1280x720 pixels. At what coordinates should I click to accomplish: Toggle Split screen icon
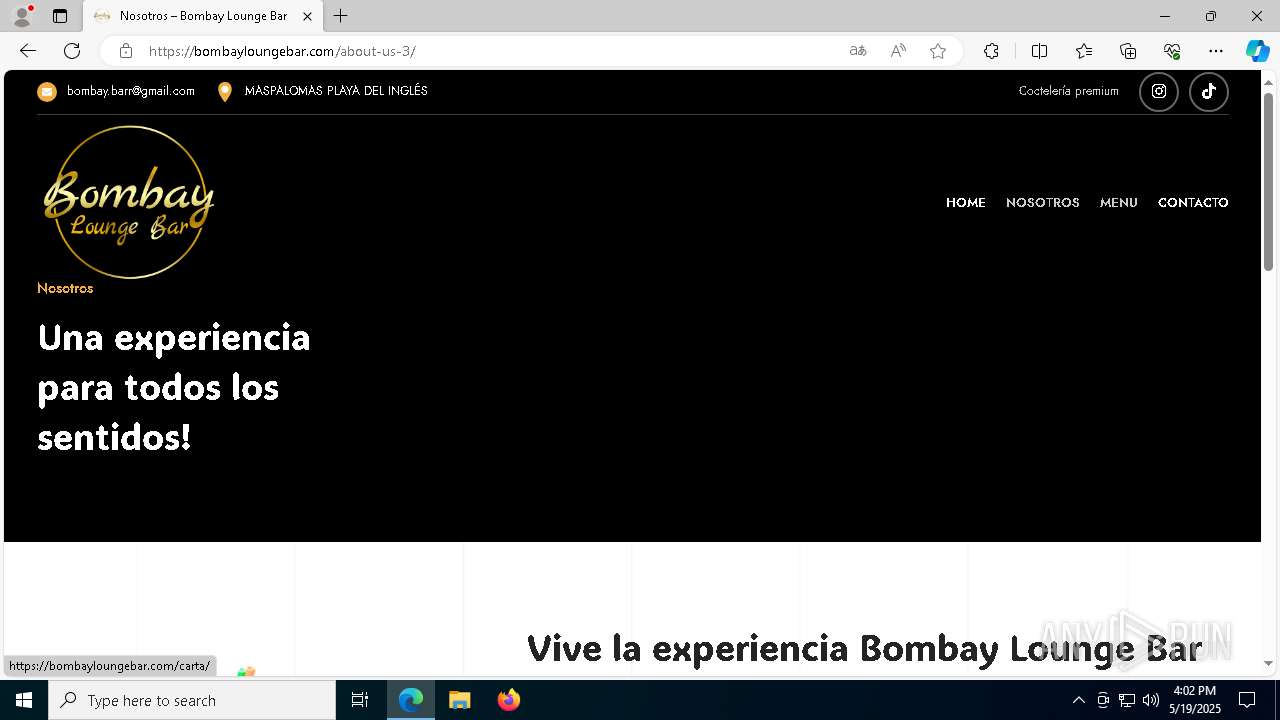pos(1039,51)
